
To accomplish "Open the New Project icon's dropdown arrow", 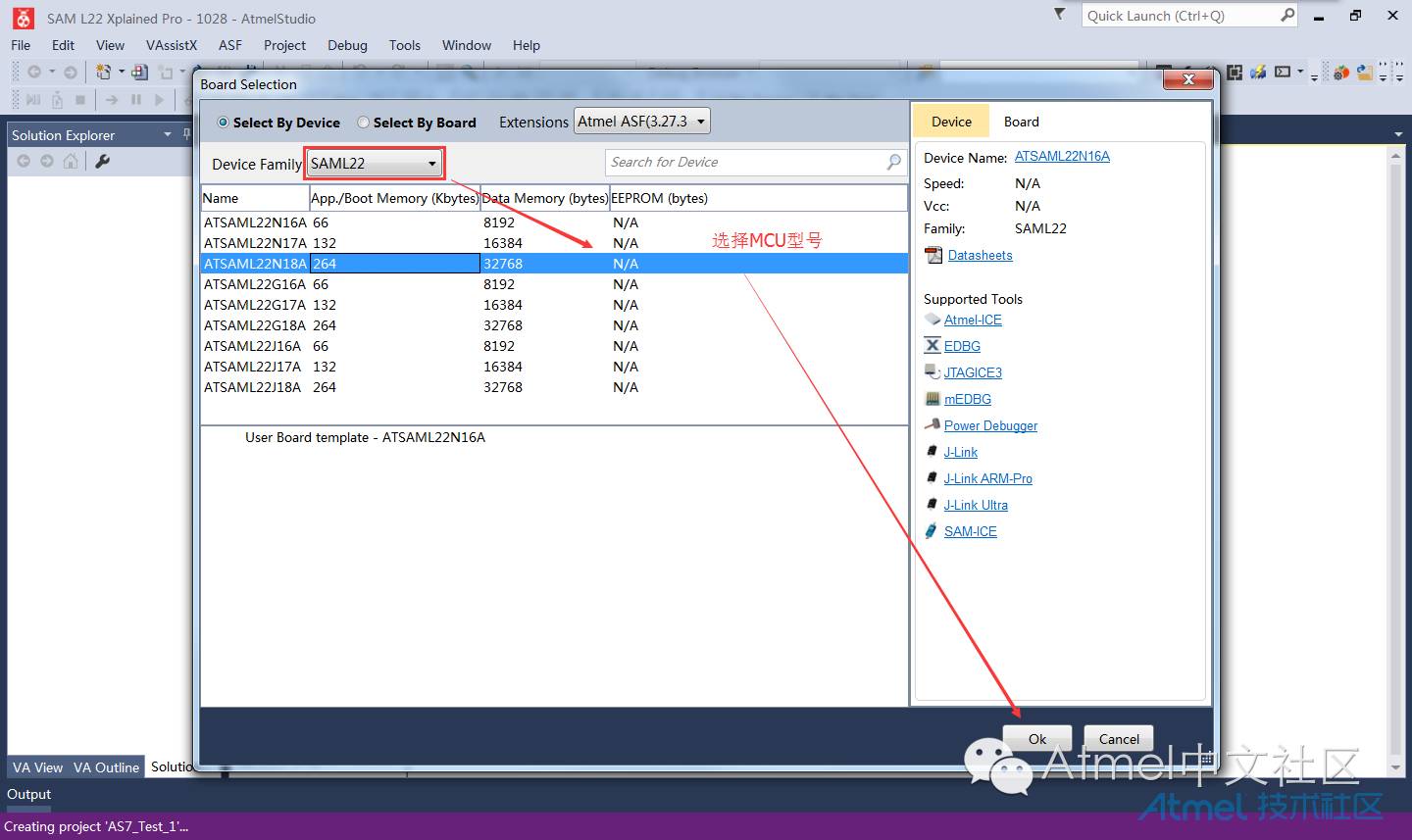I will [x=122, y=72].
